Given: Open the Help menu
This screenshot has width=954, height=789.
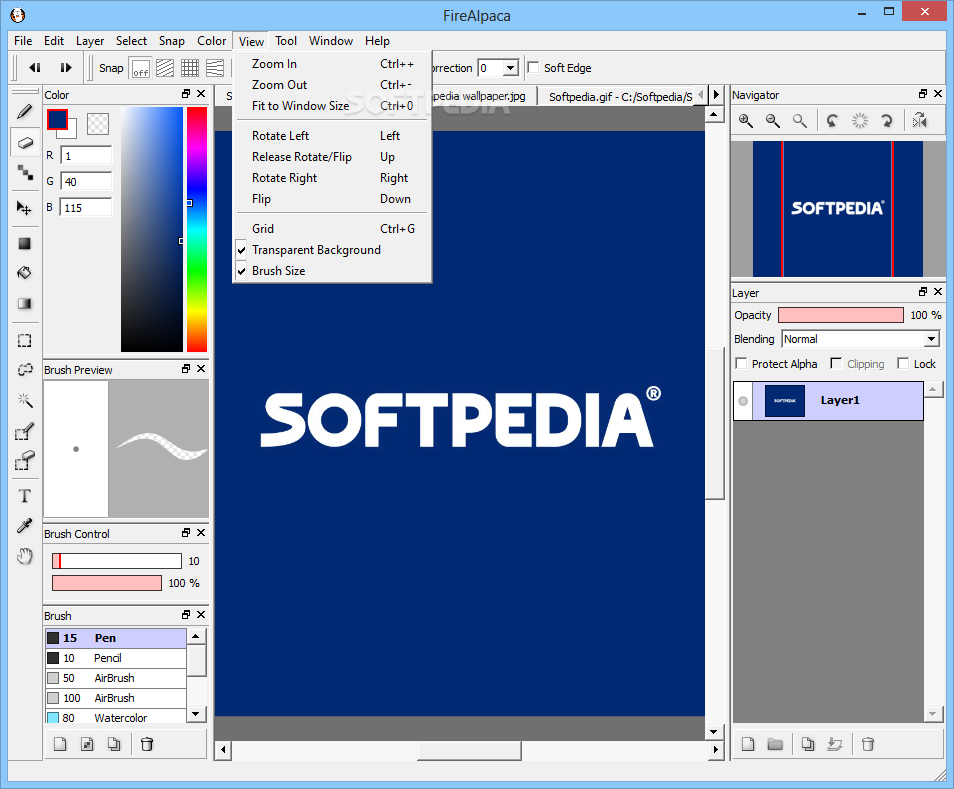Looking at the screenshot, I should tap(377, 41).
